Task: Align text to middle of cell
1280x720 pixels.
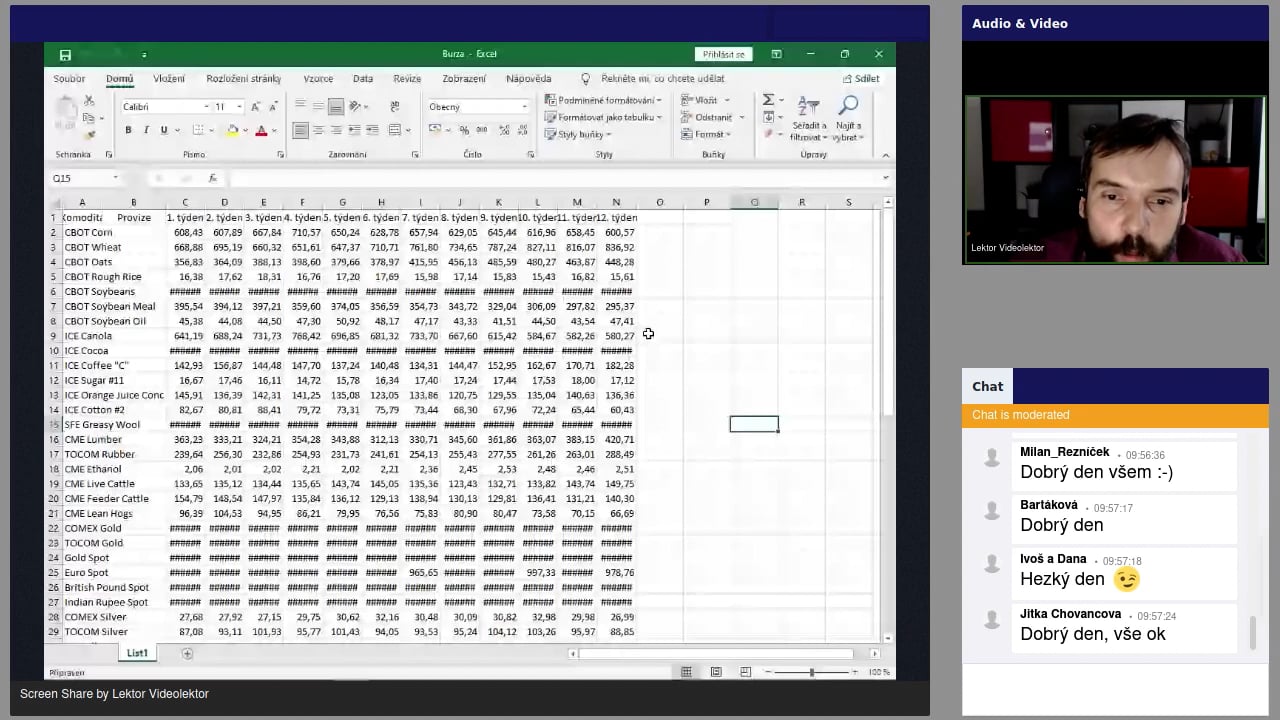Action: coord(318,106)
